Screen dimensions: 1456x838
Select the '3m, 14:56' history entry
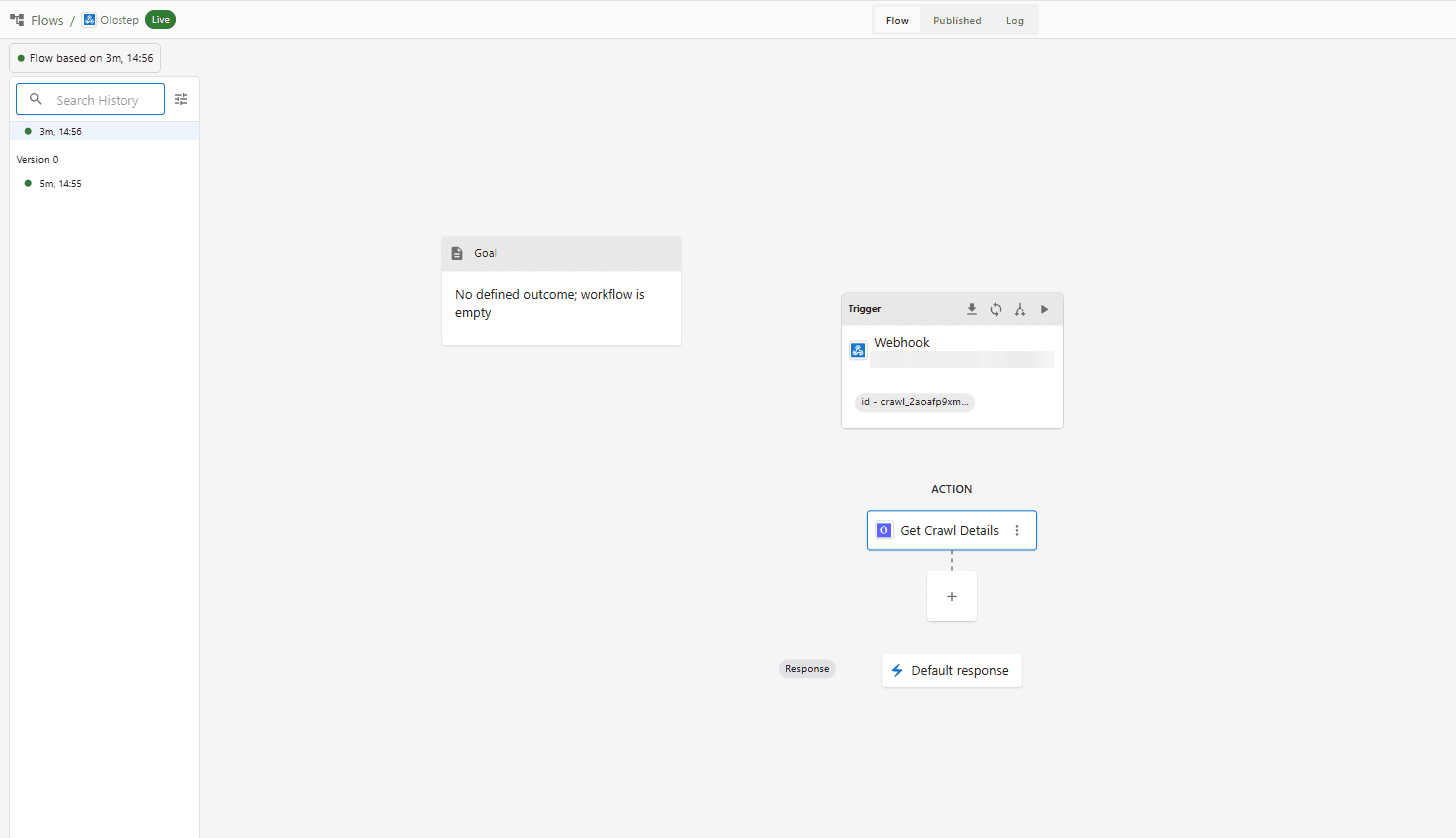(x=105, y=131)
